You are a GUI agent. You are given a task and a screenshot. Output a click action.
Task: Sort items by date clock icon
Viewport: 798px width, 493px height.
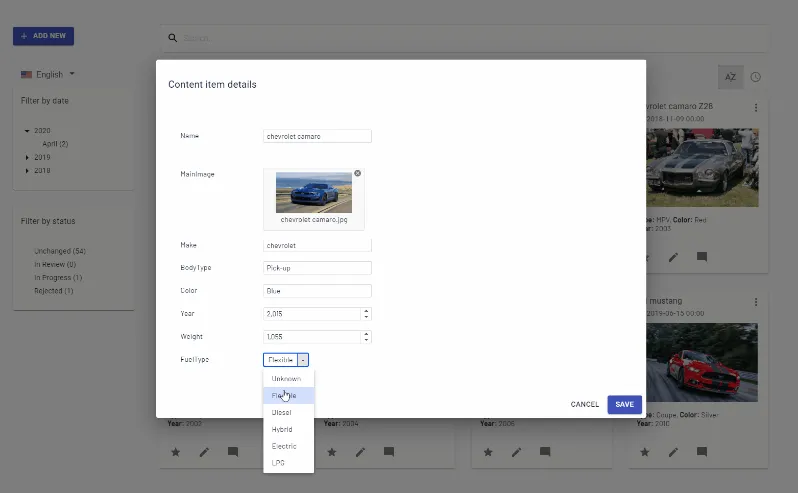click(756, 77)
